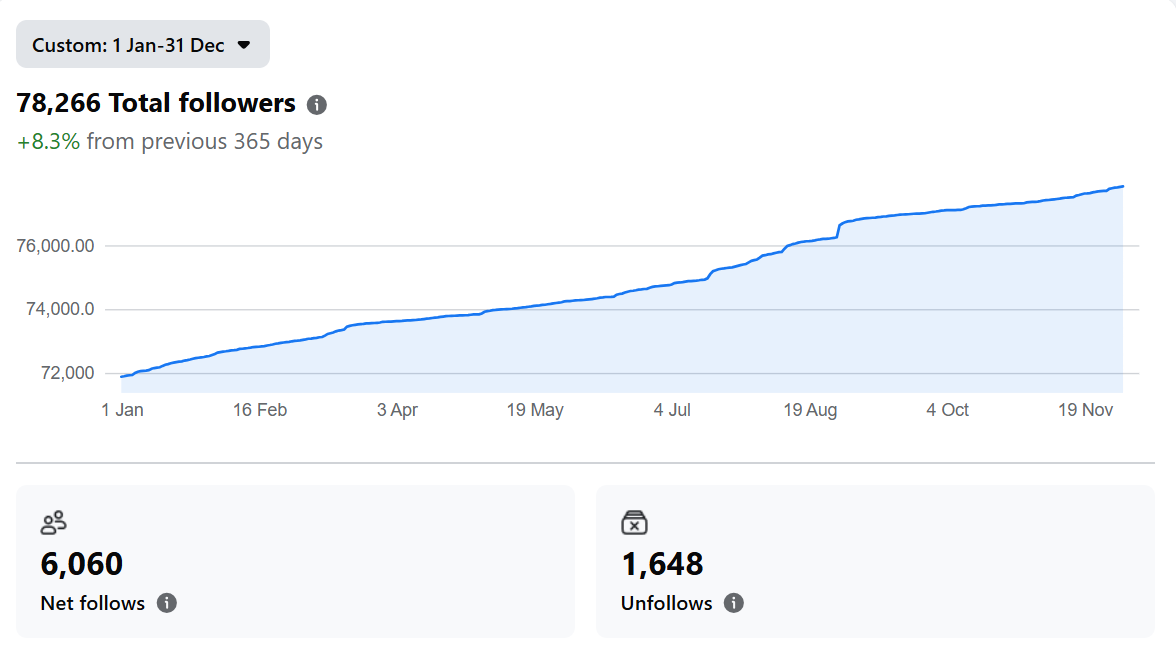Click the +8.3% change percentage

tap(48, 142)
